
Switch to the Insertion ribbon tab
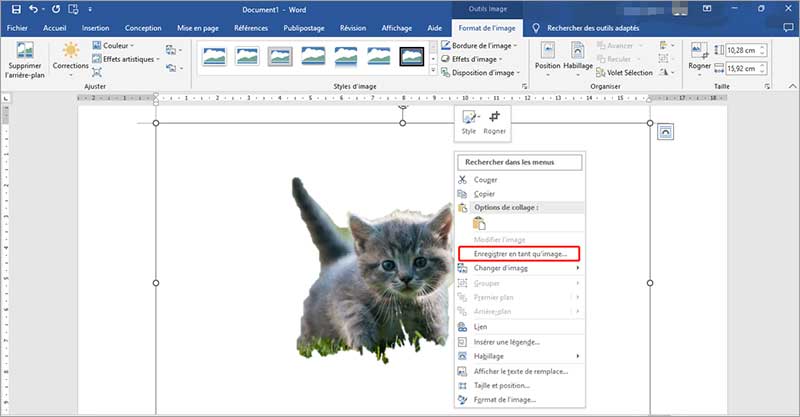click(x=96, y=28)
